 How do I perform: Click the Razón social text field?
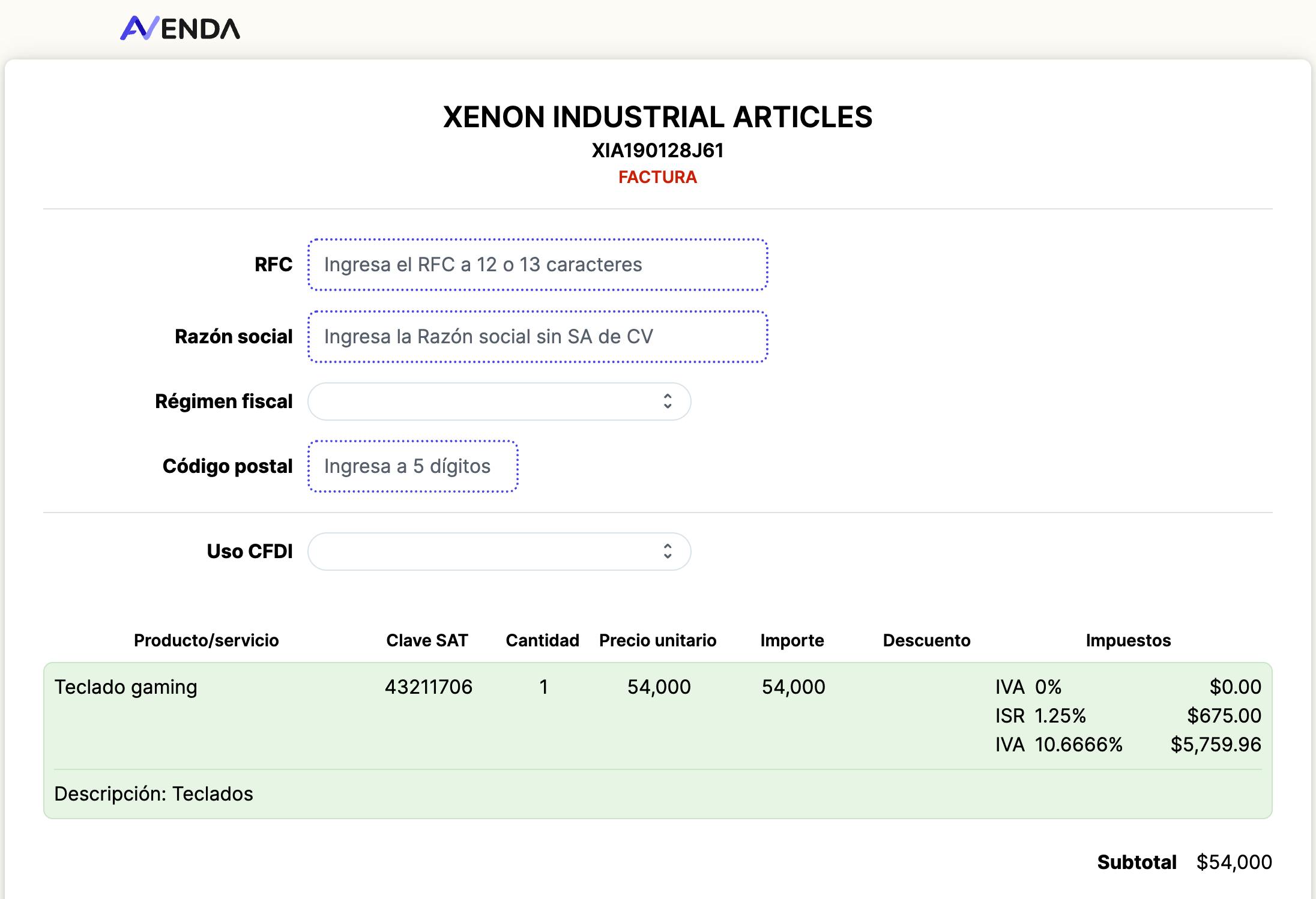point(537,337)
